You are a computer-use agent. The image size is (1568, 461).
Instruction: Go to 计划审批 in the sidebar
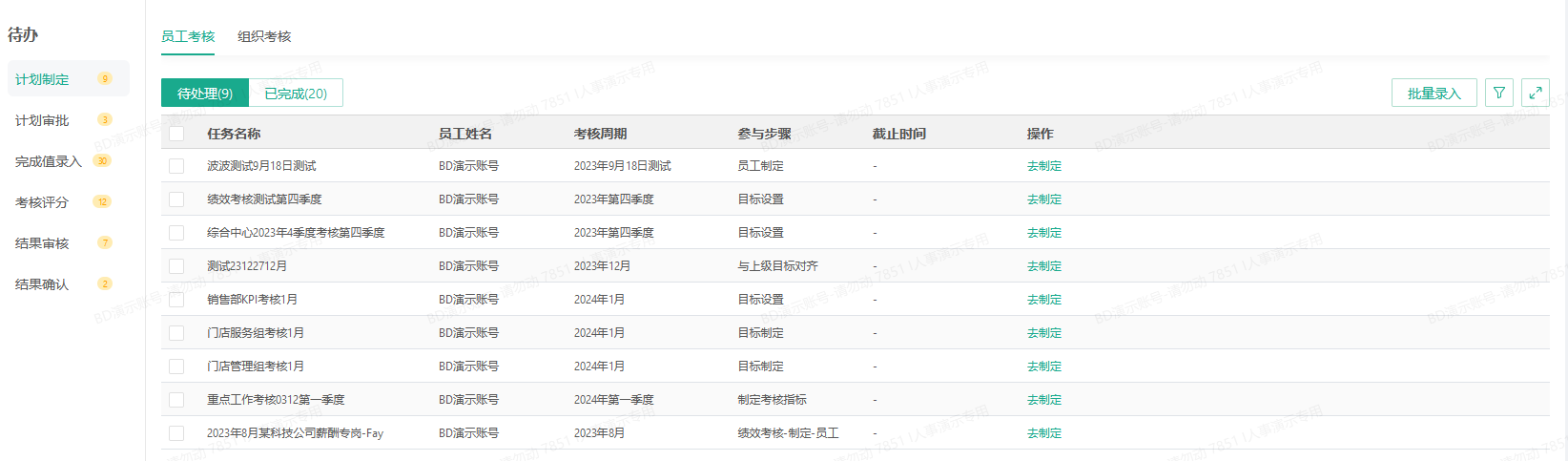43,120
